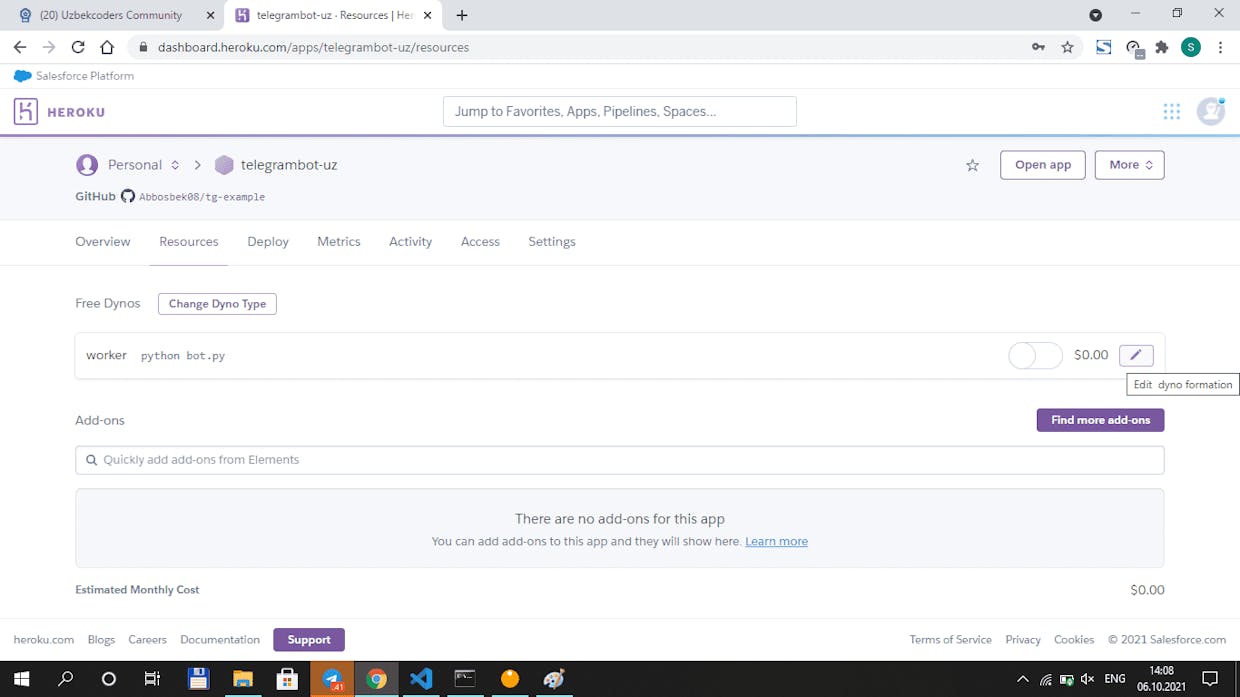Switch to the Uzbekcoders Community browser tab
Screen dimensions: 1240x697
[112, 15]
